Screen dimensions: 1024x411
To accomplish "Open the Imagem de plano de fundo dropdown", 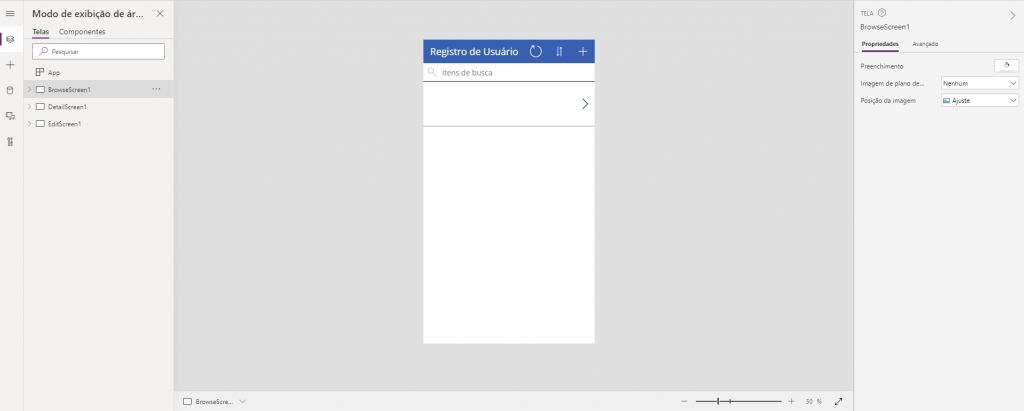I will click(x=979, y=83).
